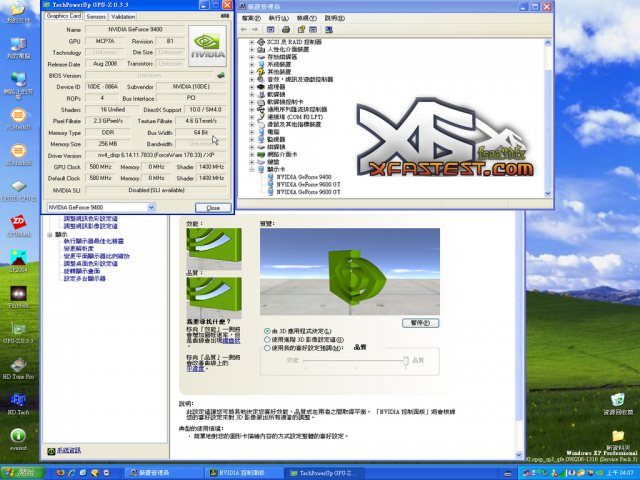Click the pause (暫停) button under the 3D preview
The width and height of the screenshot is (640, 480).
coord(420,323)
